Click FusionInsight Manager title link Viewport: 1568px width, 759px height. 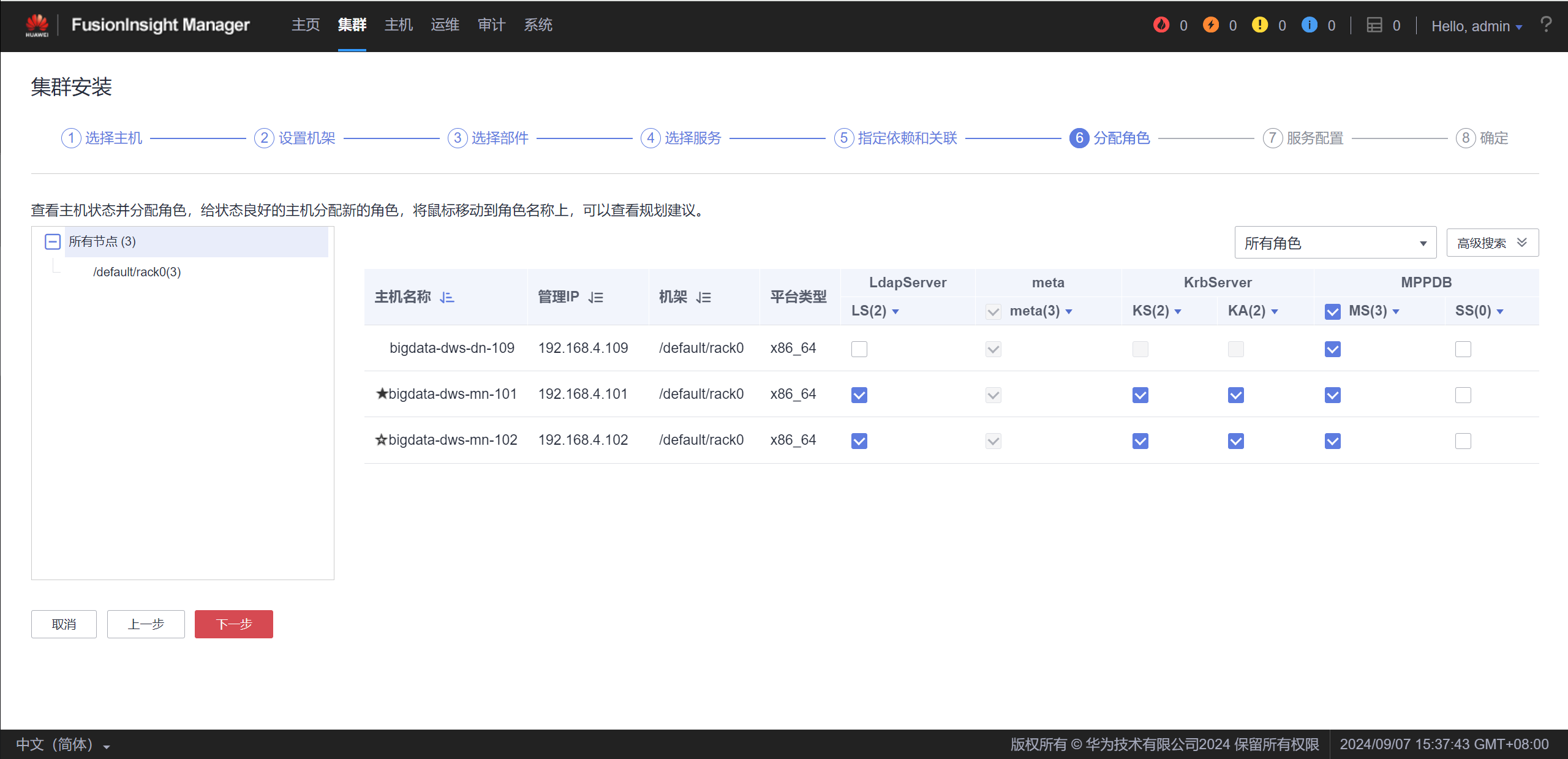[160, 25]
